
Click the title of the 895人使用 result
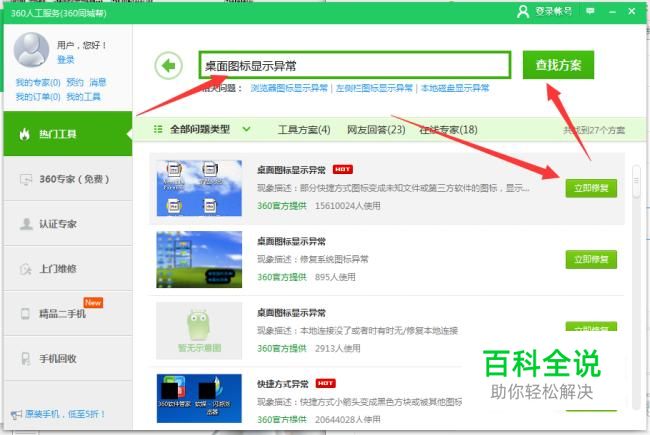(x=291, y=241)
